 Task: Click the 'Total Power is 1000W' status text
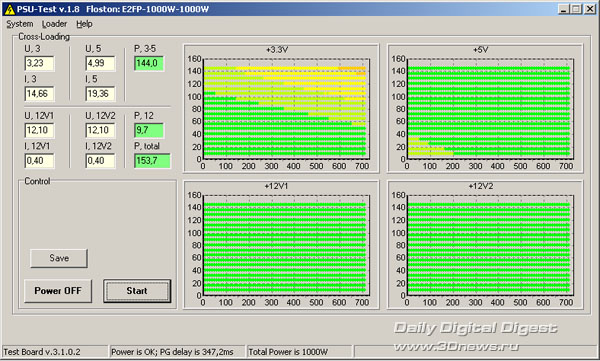point(288,352)
